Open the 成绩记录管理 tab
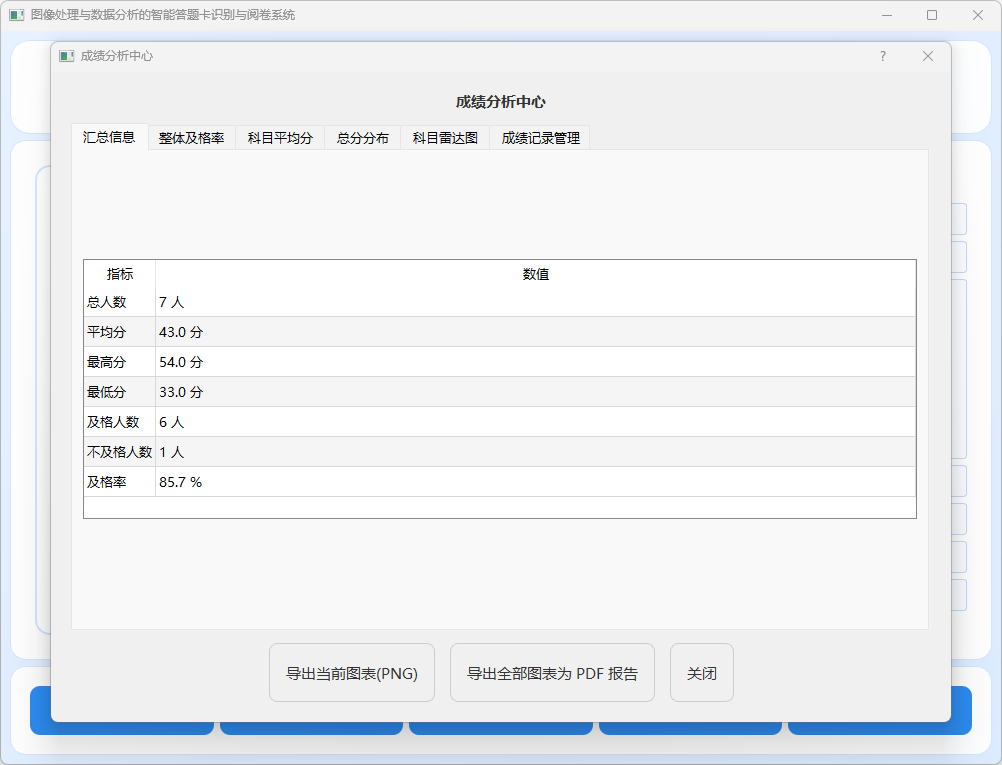This screenshot has height=765, width=1002. pos(540,138)
